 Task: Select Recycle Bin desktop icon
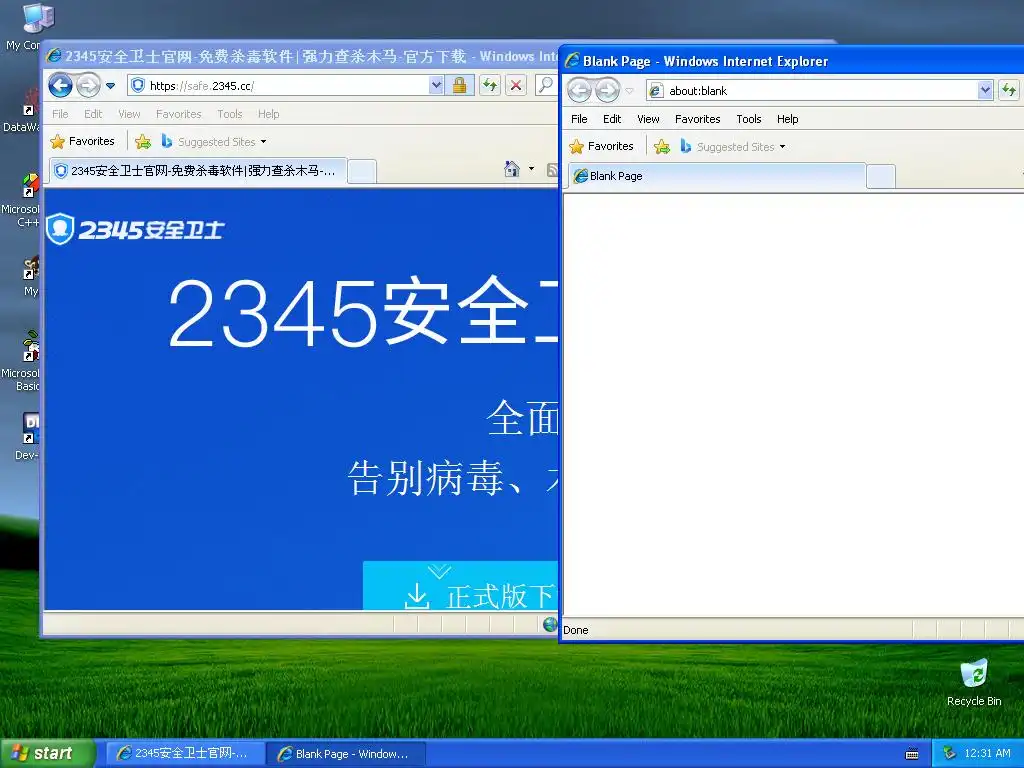974,683
